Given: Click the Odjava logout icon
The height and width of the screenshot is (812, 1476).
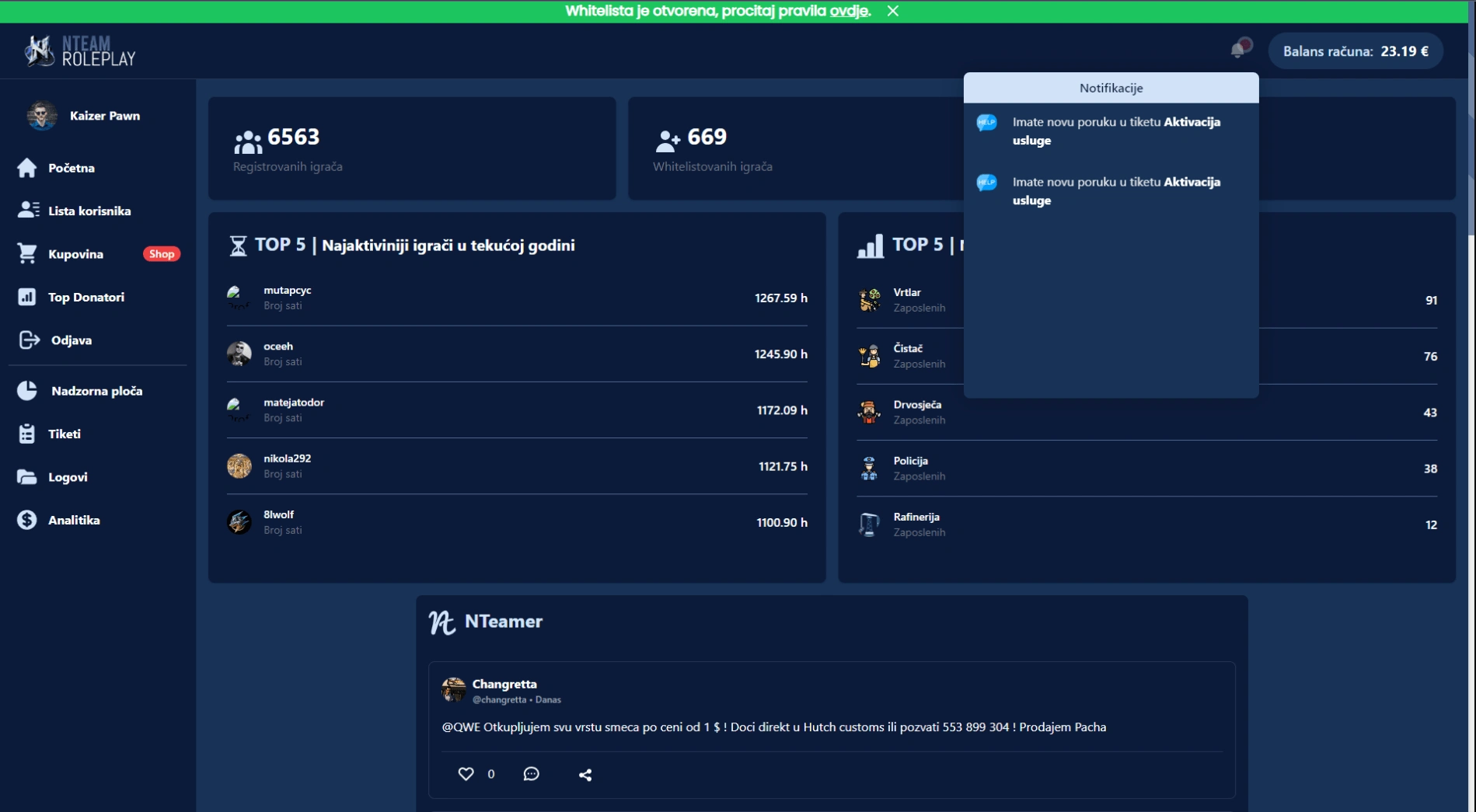Looking at the screenshot, I should pos(29,340).
